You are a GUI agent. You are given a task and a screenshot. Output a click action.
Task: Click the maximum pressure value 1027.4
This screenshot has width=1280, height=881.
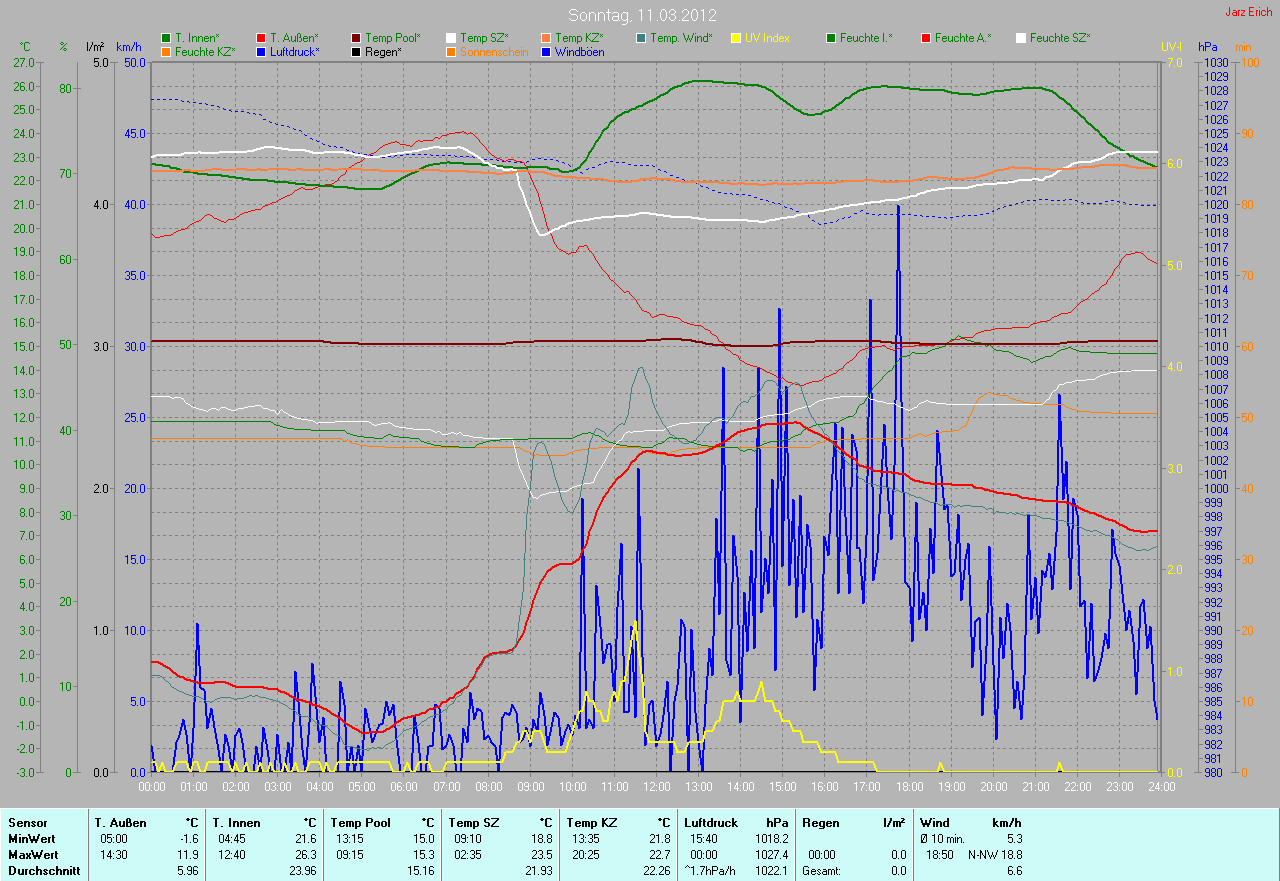pos(771,855)
